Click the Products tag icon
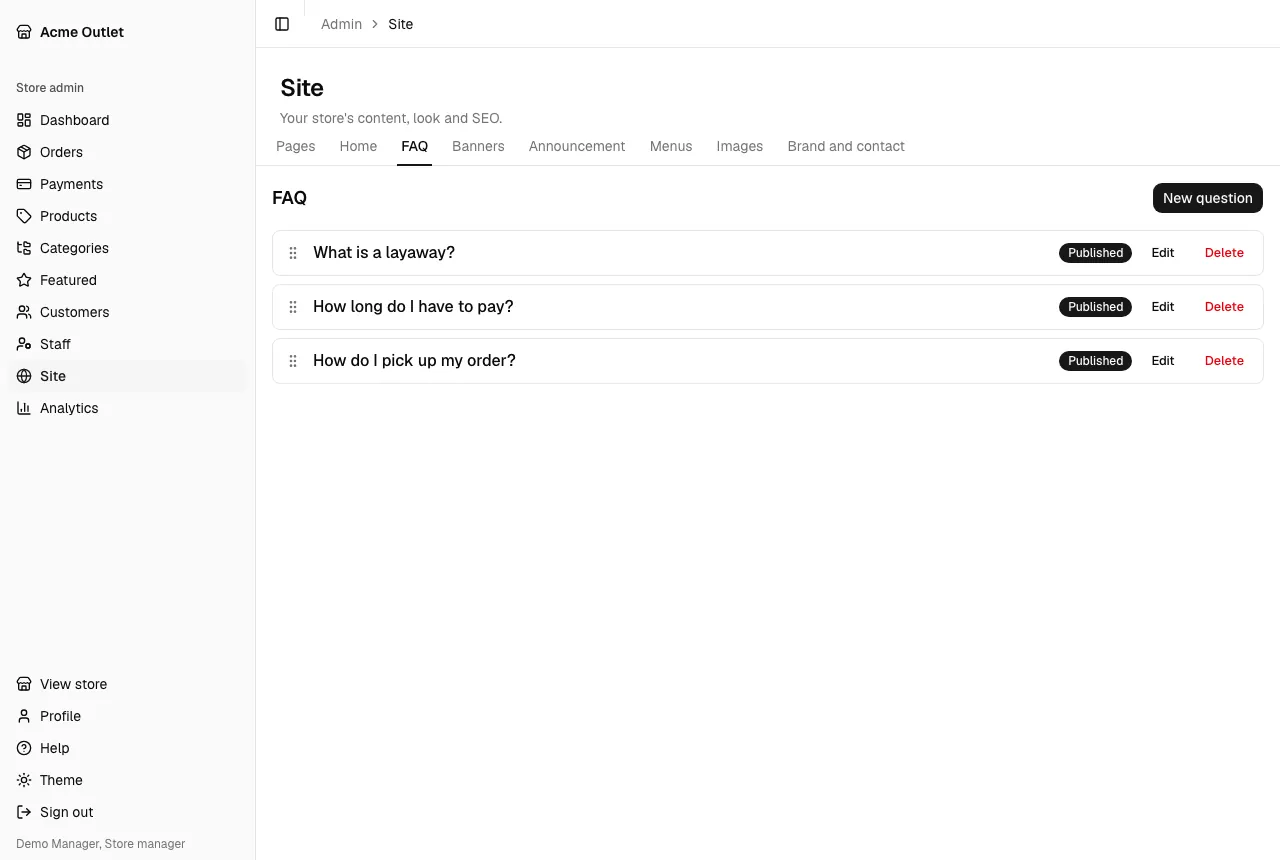This screenshot has height=860, width=1280. (24, 216)
